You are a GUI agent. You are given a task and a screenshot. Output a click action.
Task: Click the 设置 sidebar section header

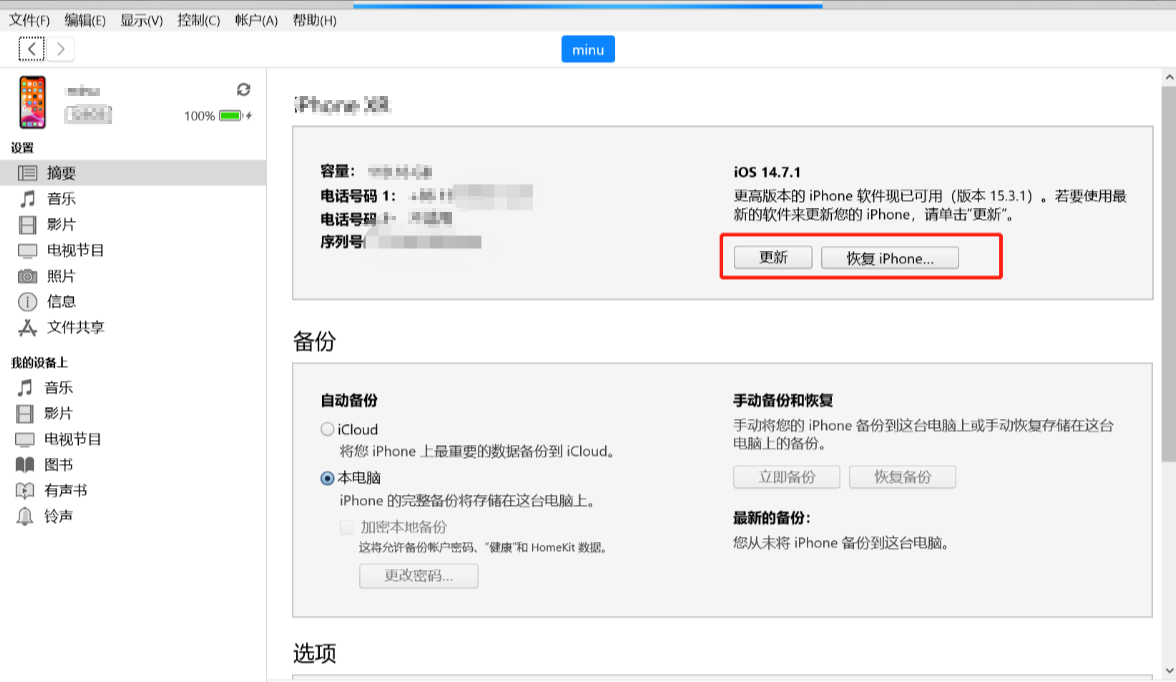click(22, 148)
